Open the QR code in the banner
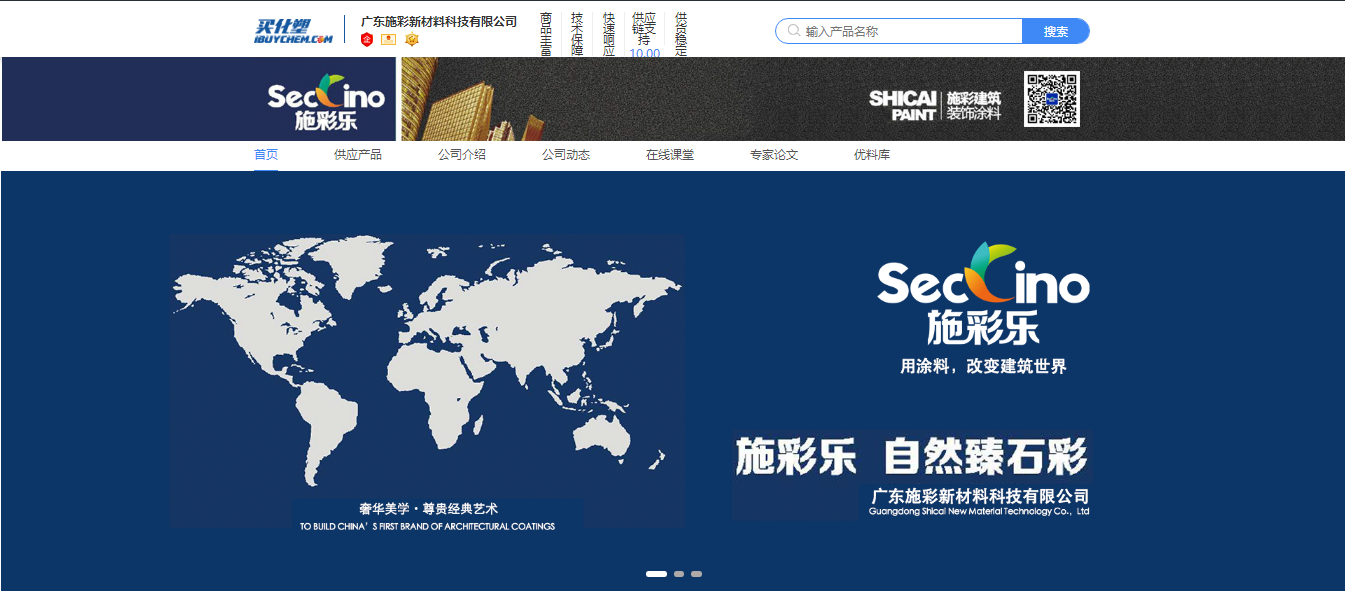 (1051, 99)
